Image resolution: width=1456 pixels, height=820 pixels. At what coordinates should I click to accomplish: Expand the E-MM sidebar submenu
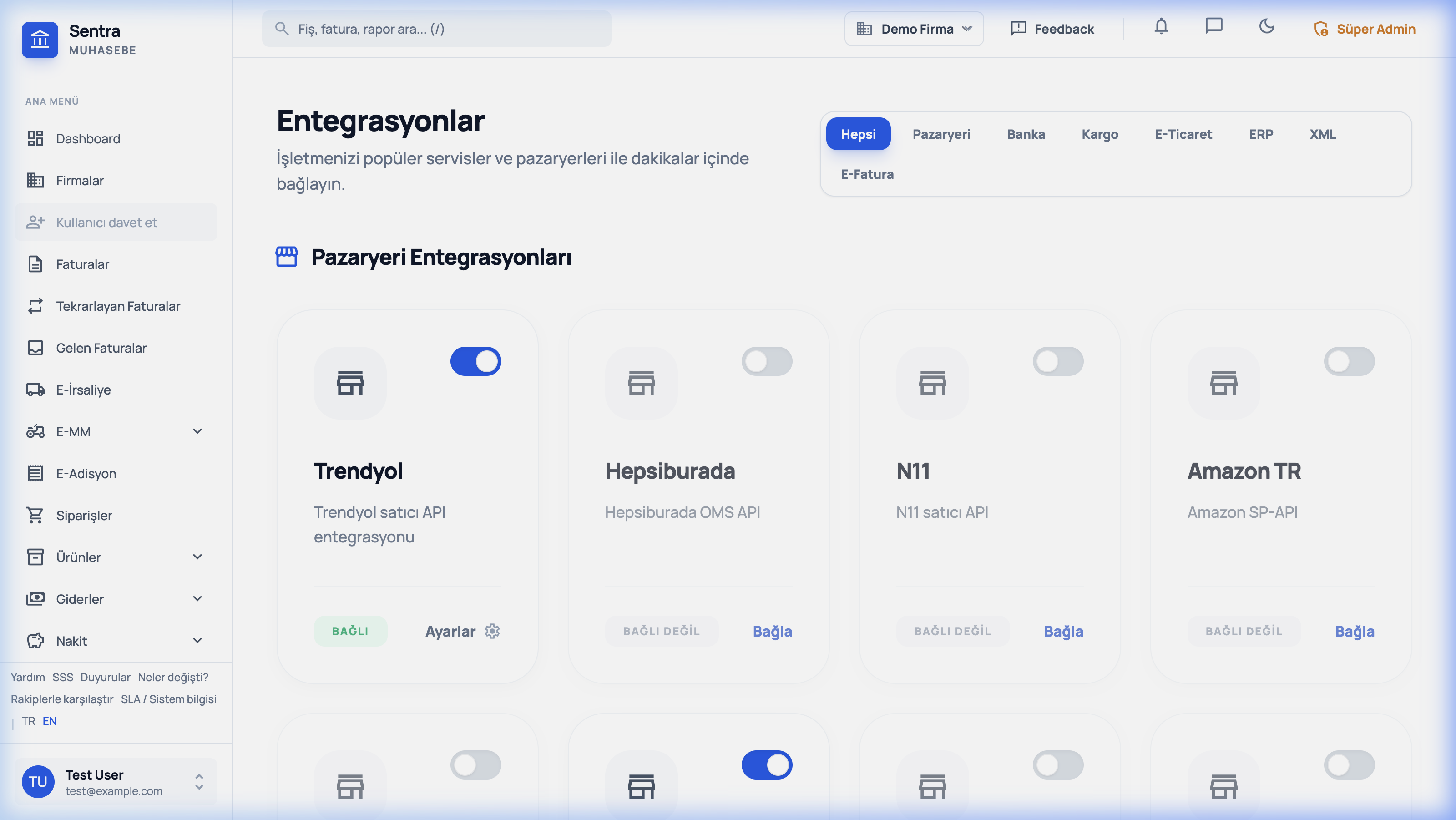pyautogui.click(x=197, y=432)
